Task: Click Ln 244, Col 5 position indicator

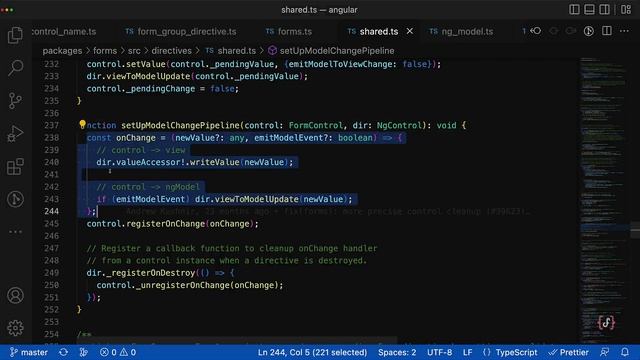Action: [312, 352]
